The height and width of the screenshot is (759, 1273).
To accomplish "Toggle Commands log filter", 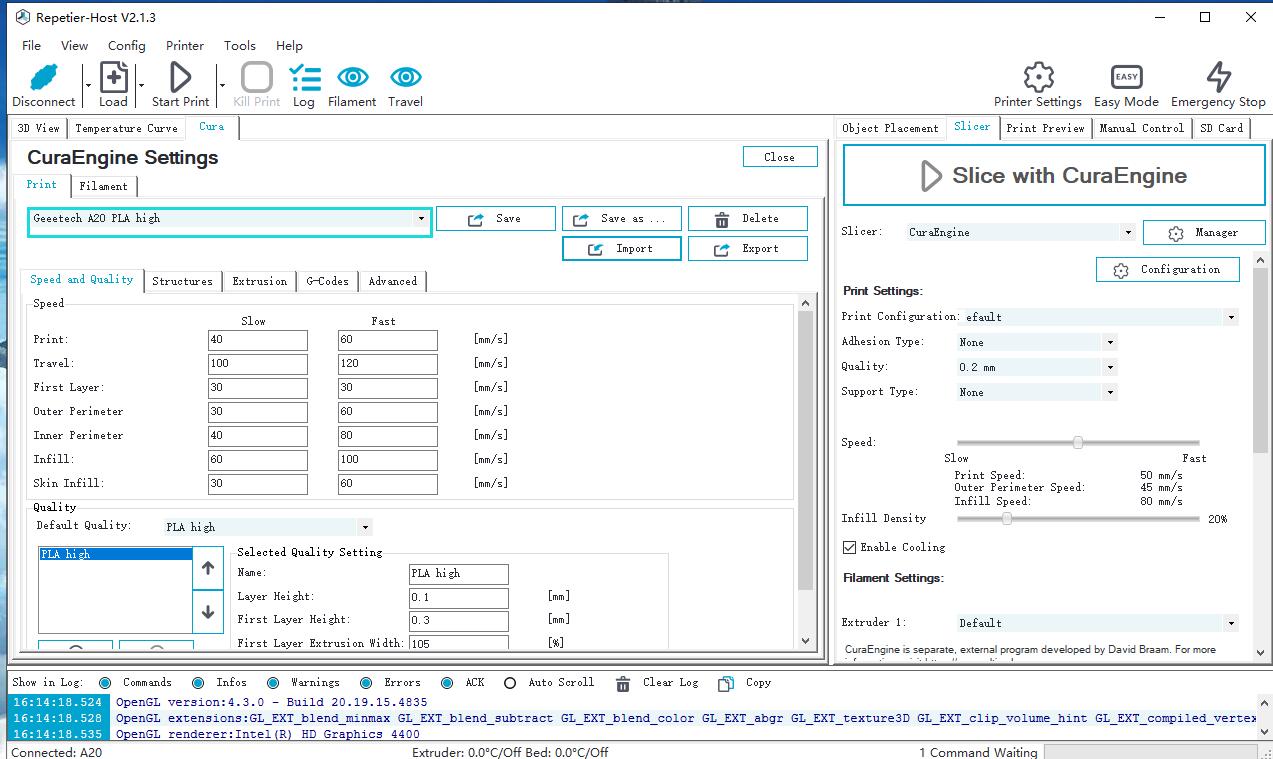I will (105, 683).
